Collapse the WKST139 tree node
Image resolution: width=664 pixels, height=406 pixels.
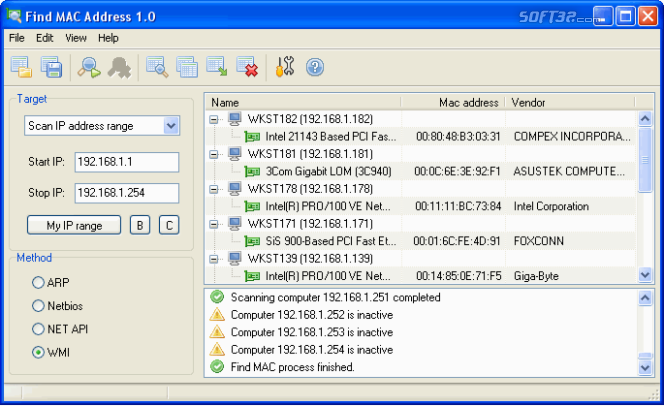(214, 259)
